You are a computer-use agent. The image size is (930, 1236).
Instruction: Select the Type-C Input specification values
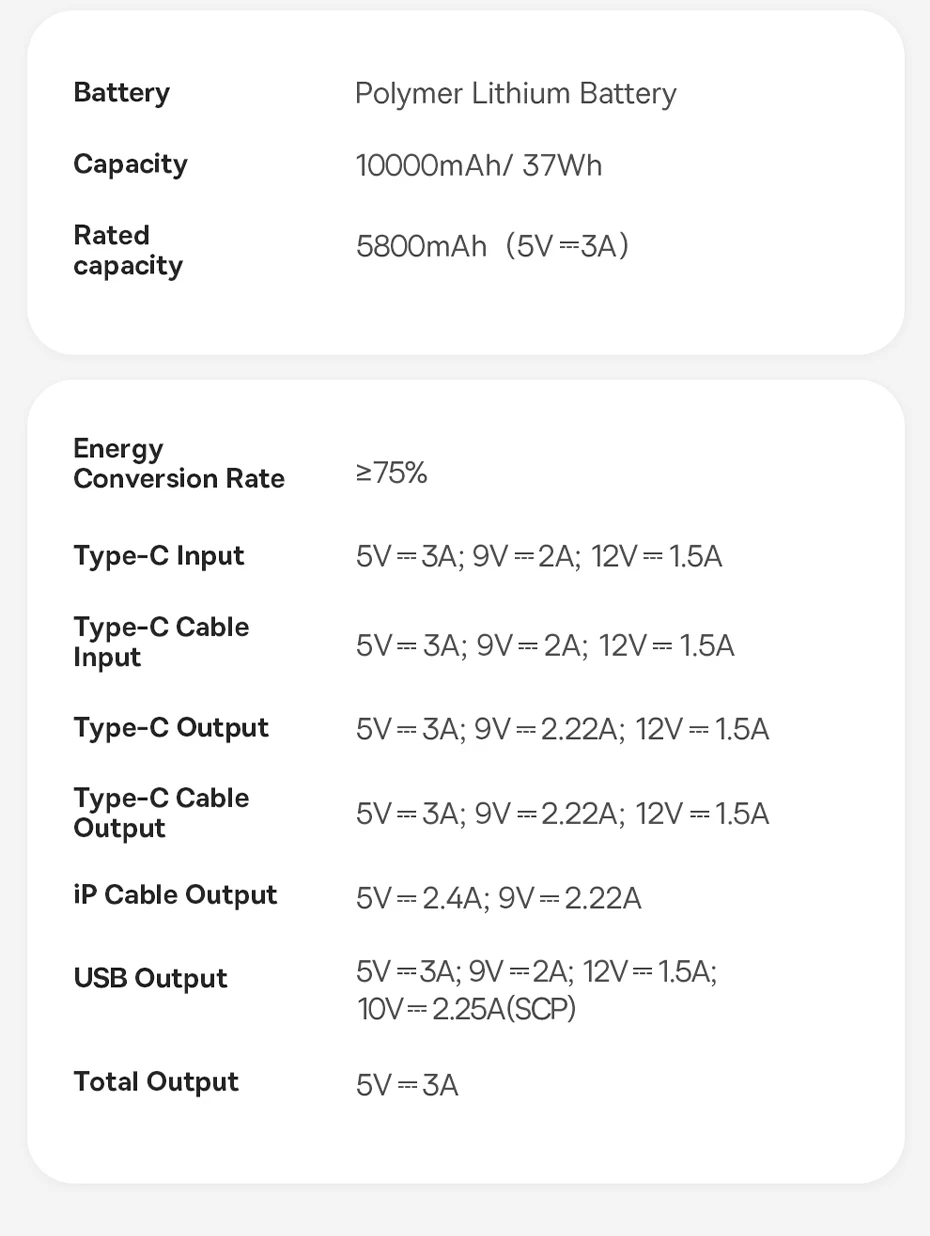(x=538, y=557)
